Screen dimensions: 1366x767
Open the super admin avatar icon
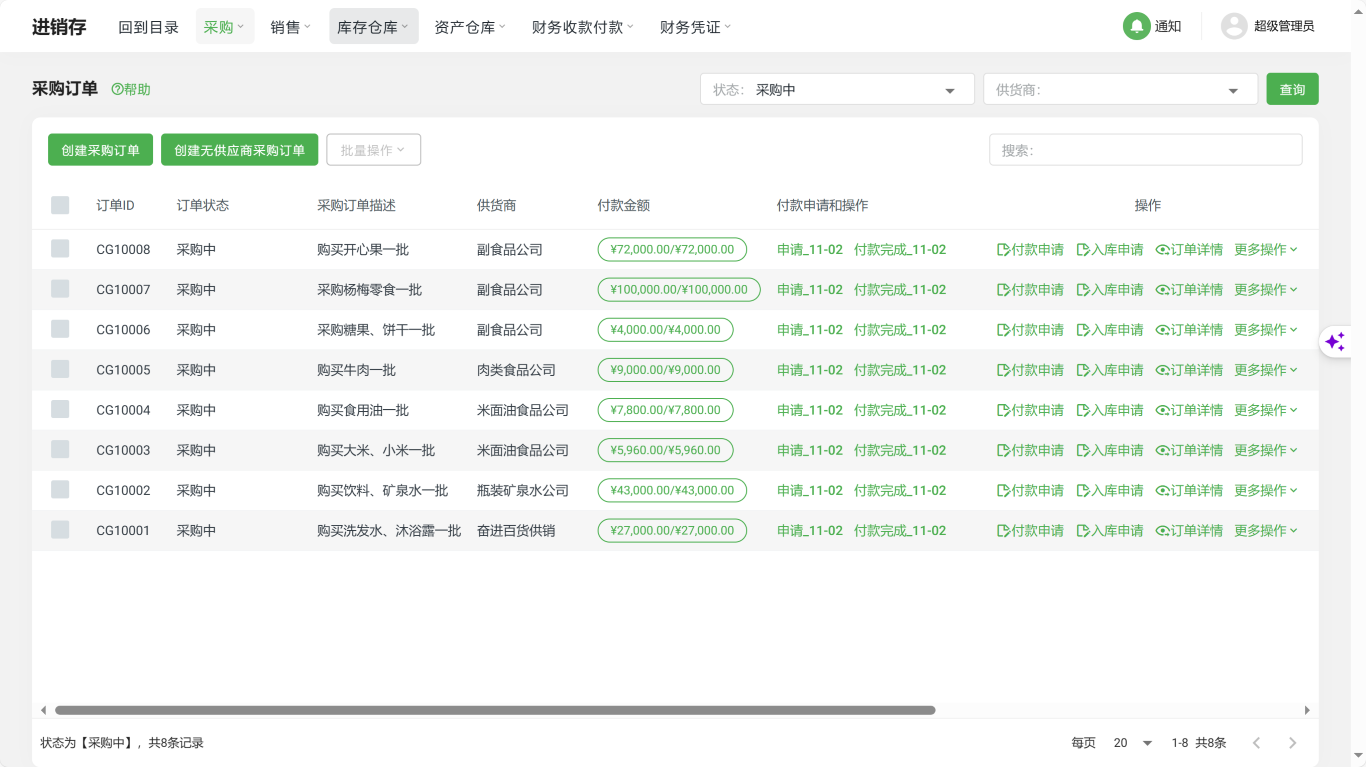[x=1234, y=26]
